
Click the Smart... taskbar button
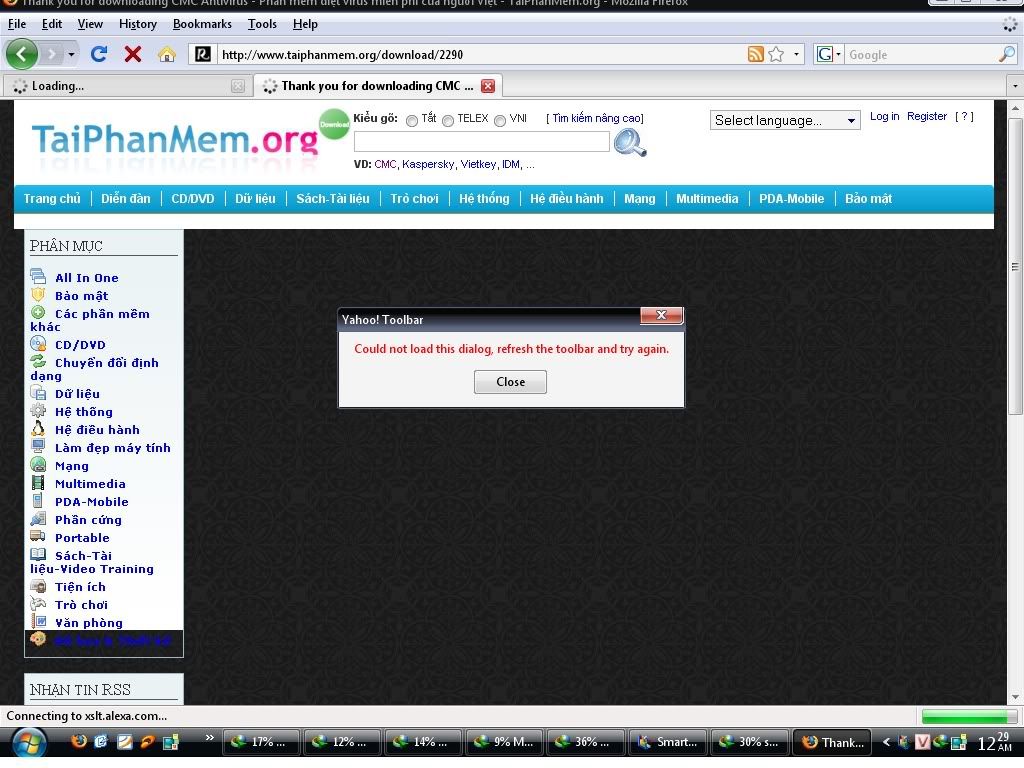pos(668,742)
